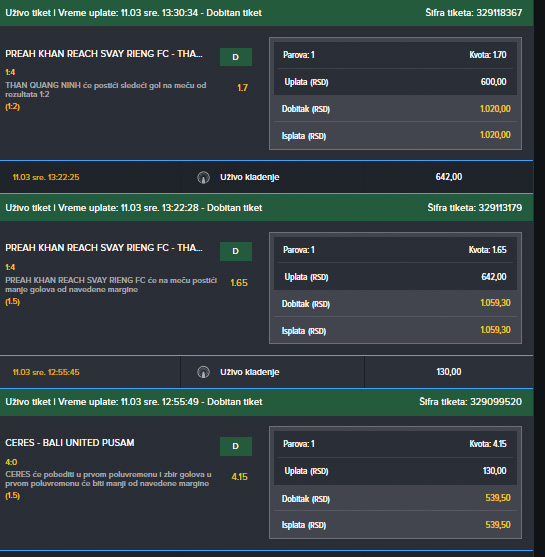
Task: Click the Isplata 1.020,00 payout row
Action: coord(395,135)
